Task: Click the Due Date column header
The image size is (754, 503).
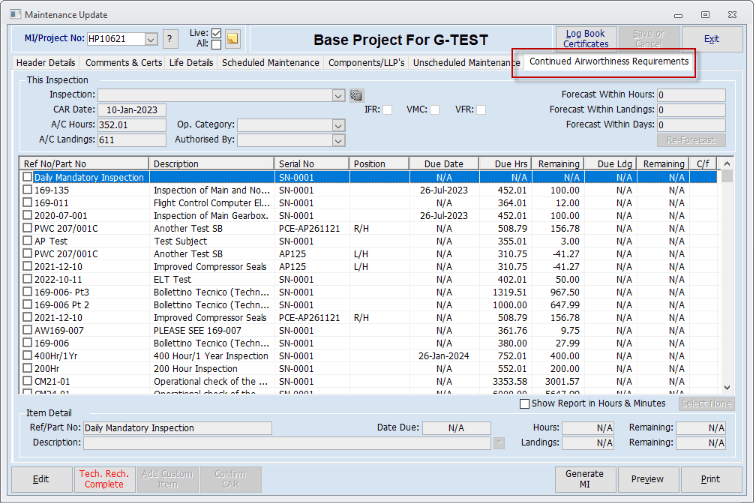Action: 444,164
